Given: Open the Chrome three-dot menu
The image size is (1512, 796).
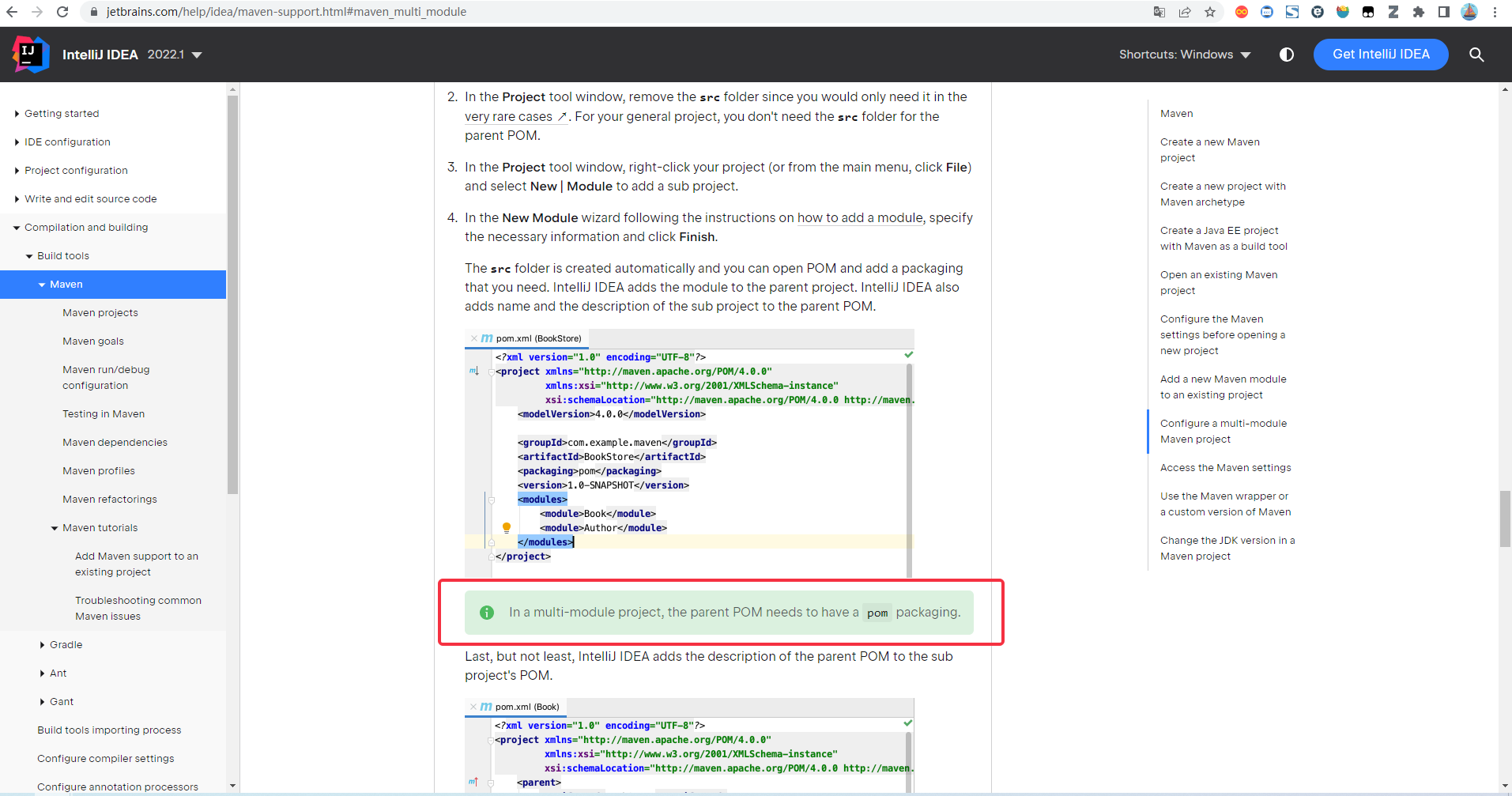Looking at the screenshot, I should [1495, 12].
